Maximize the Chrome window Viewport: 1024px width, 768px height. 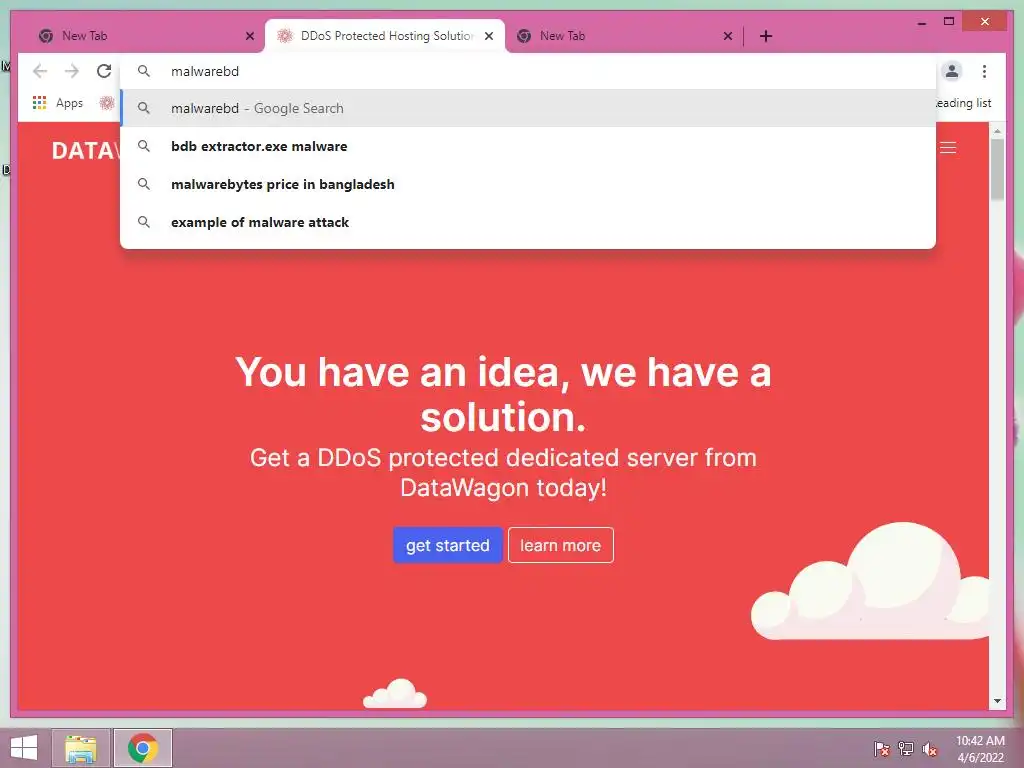(x=949, y=22)
